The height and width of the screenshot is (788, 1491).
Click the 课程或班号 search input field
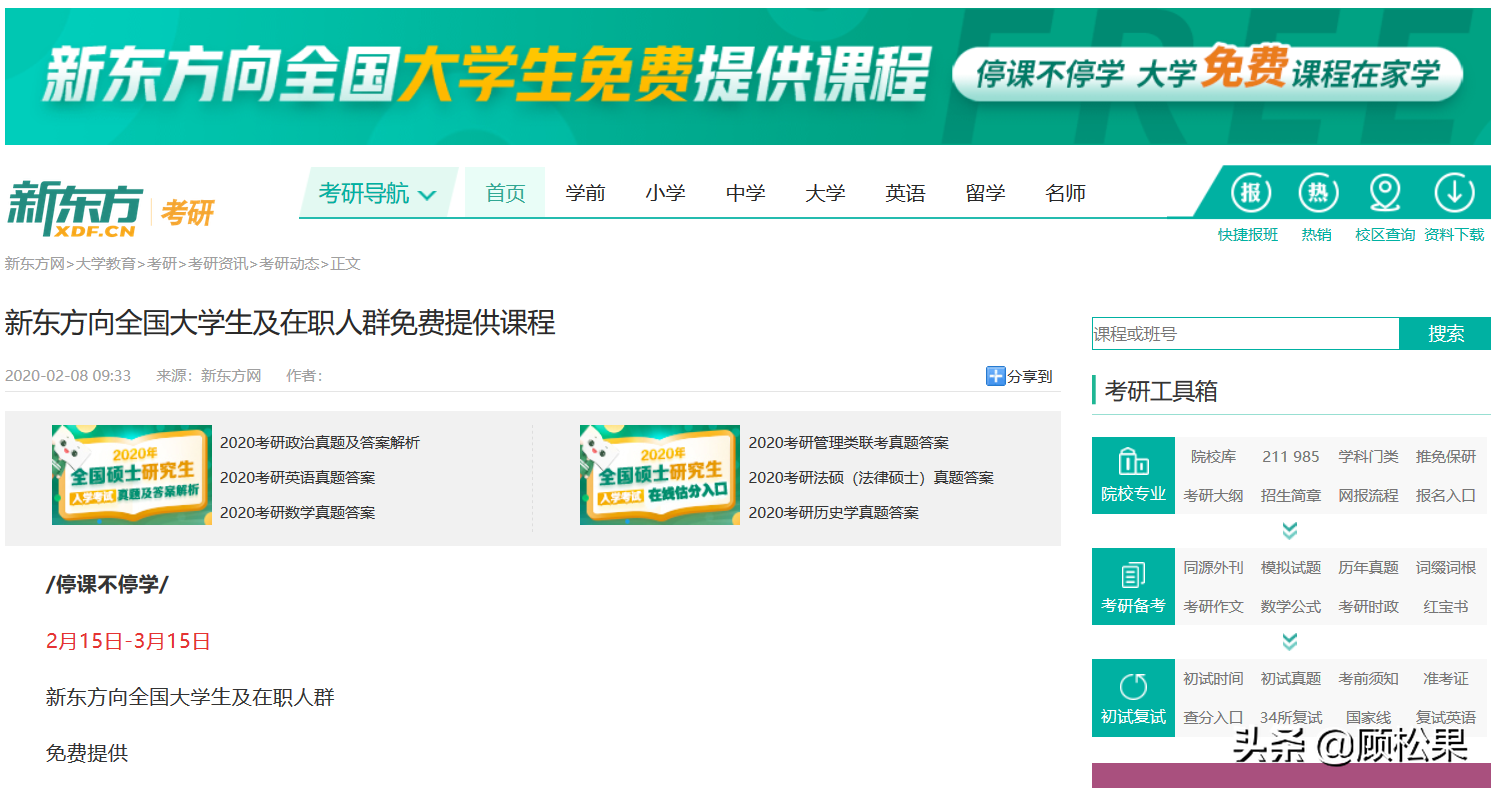pyautogui.click(x=1245, y=333)
